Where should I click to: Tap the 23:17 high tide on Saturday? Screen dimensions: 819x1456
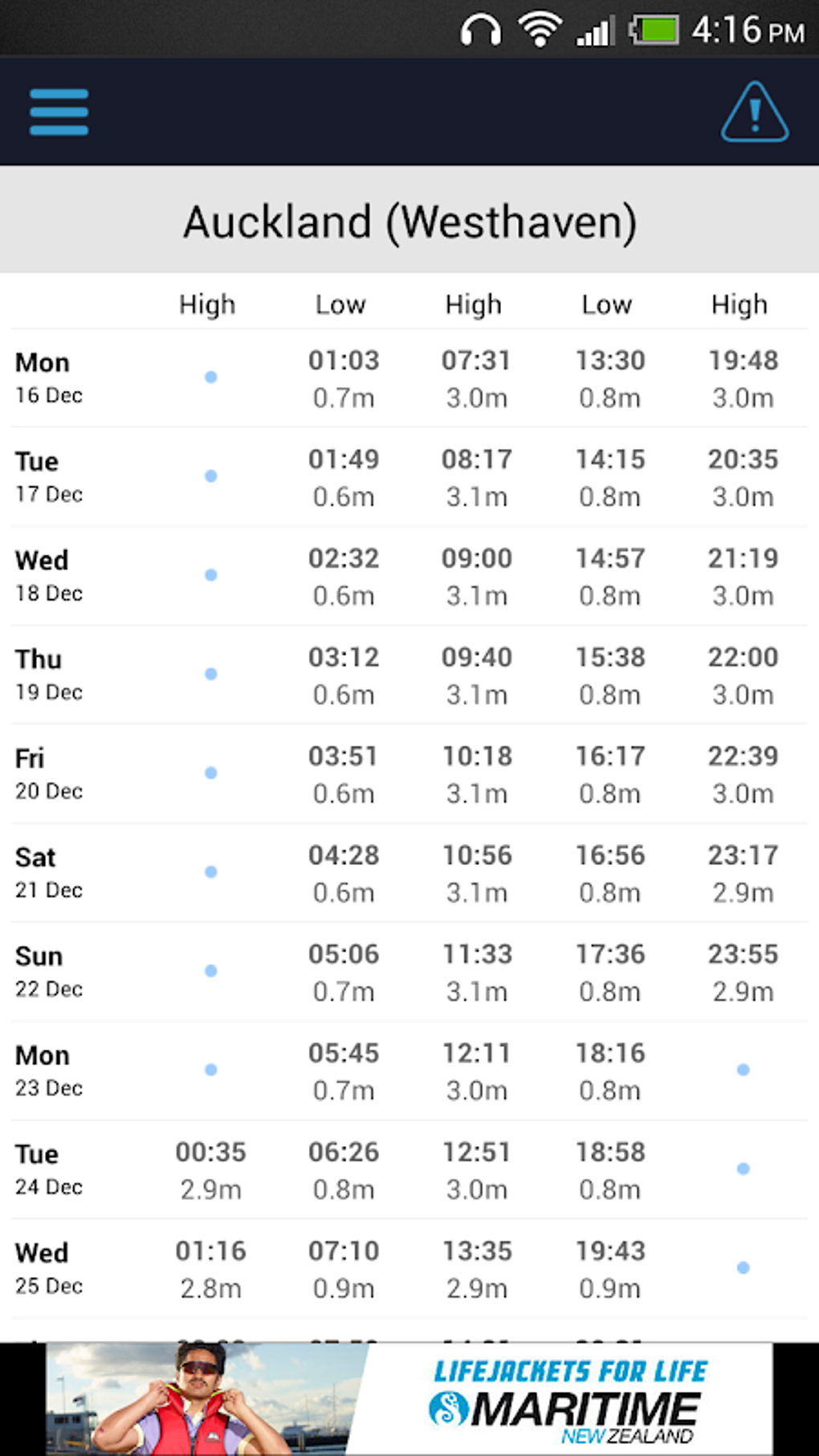tap(743, 872)
